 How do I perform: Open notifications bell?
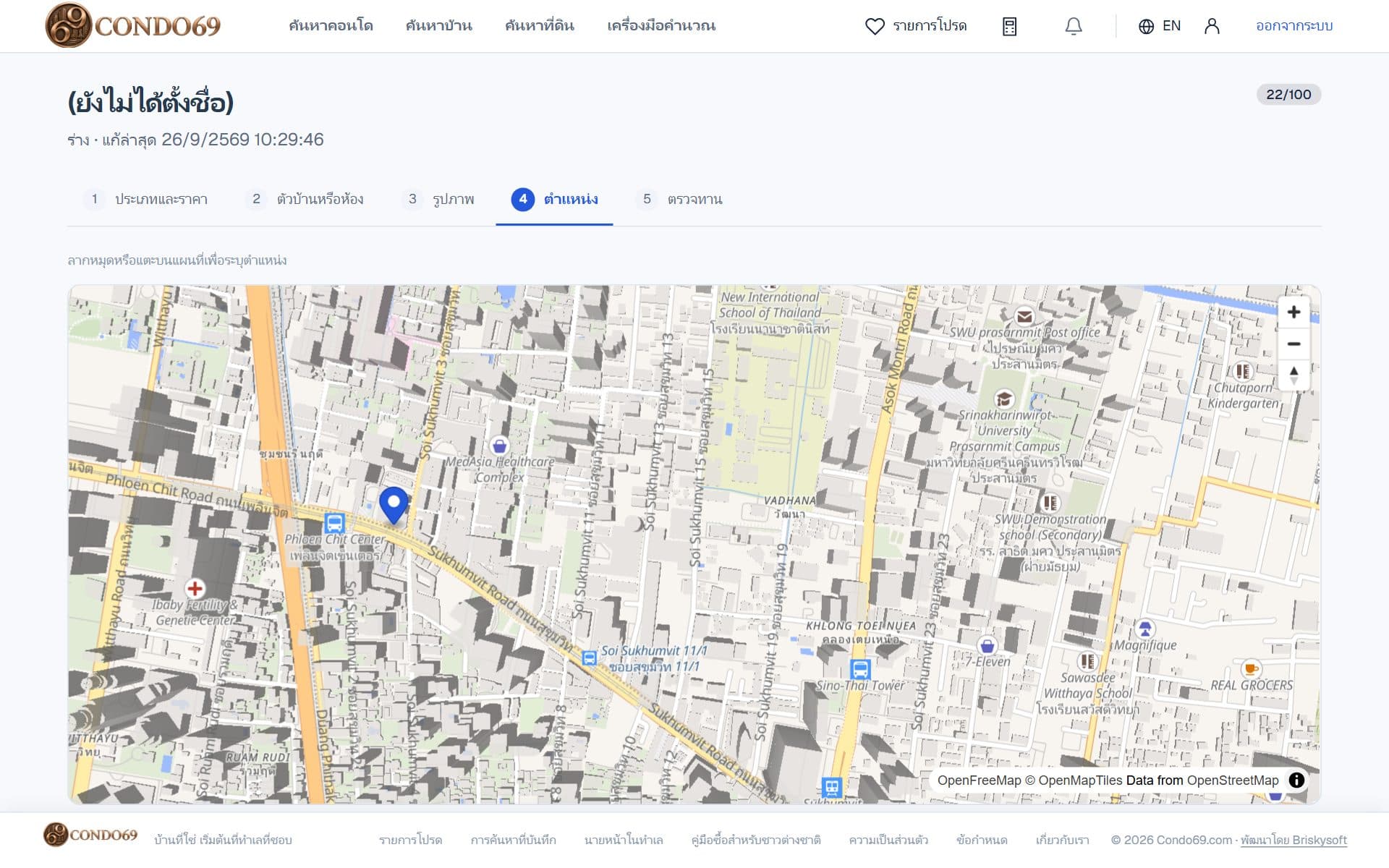coord(1074,26)
